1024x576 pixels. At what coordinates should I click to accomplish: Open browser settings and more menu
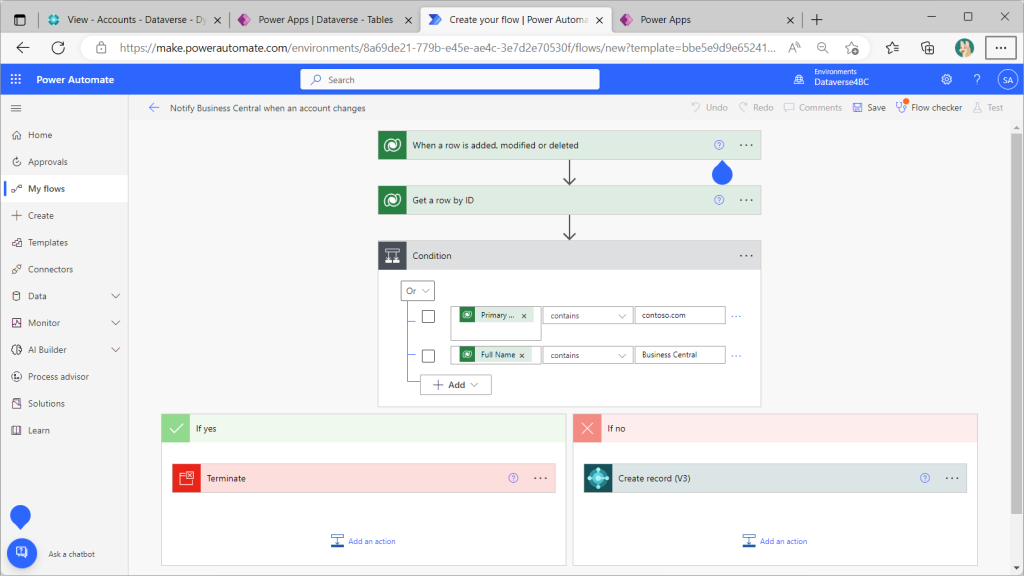coord(1000,48)
